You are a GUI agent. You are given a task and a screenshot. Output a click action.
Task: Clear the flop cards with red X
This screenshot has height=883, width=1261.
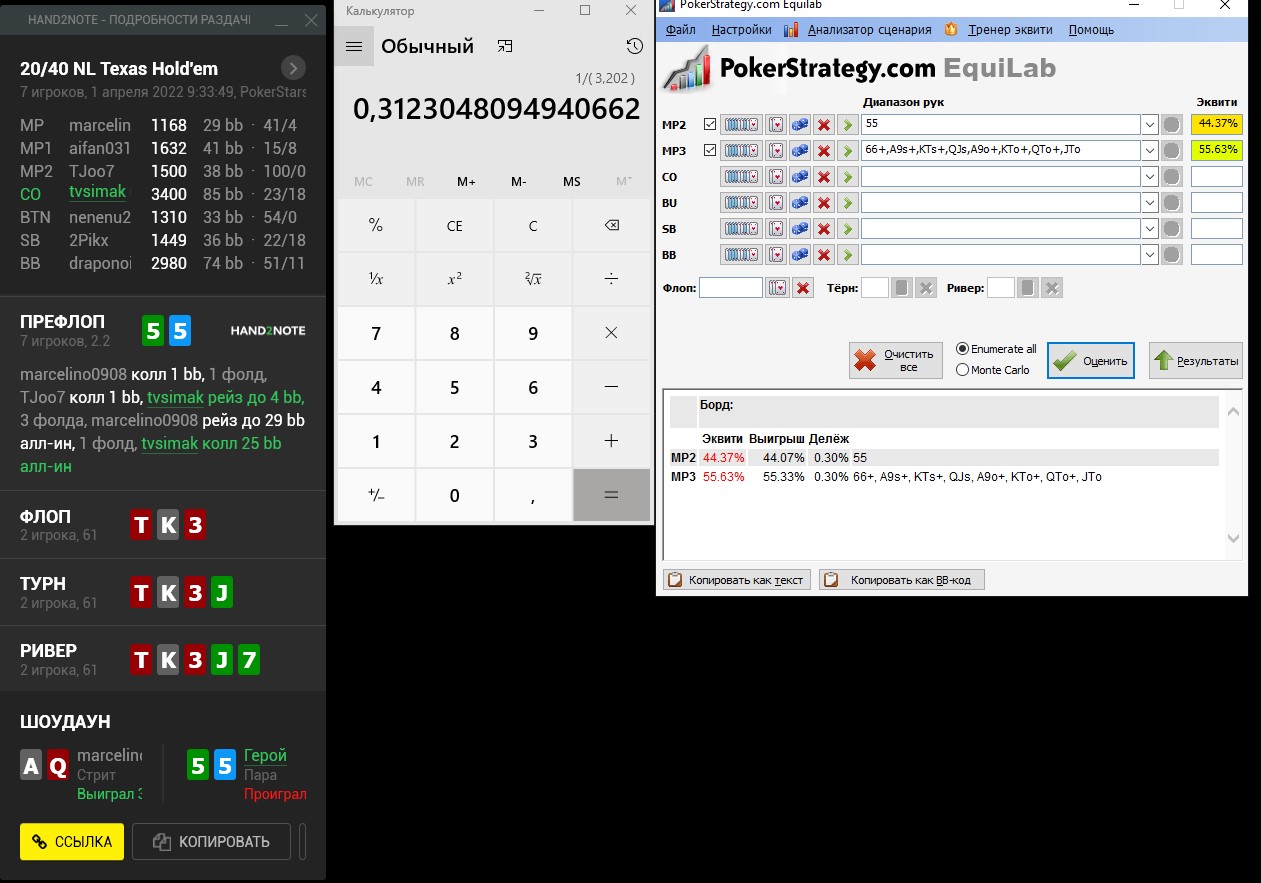(802, 288)
